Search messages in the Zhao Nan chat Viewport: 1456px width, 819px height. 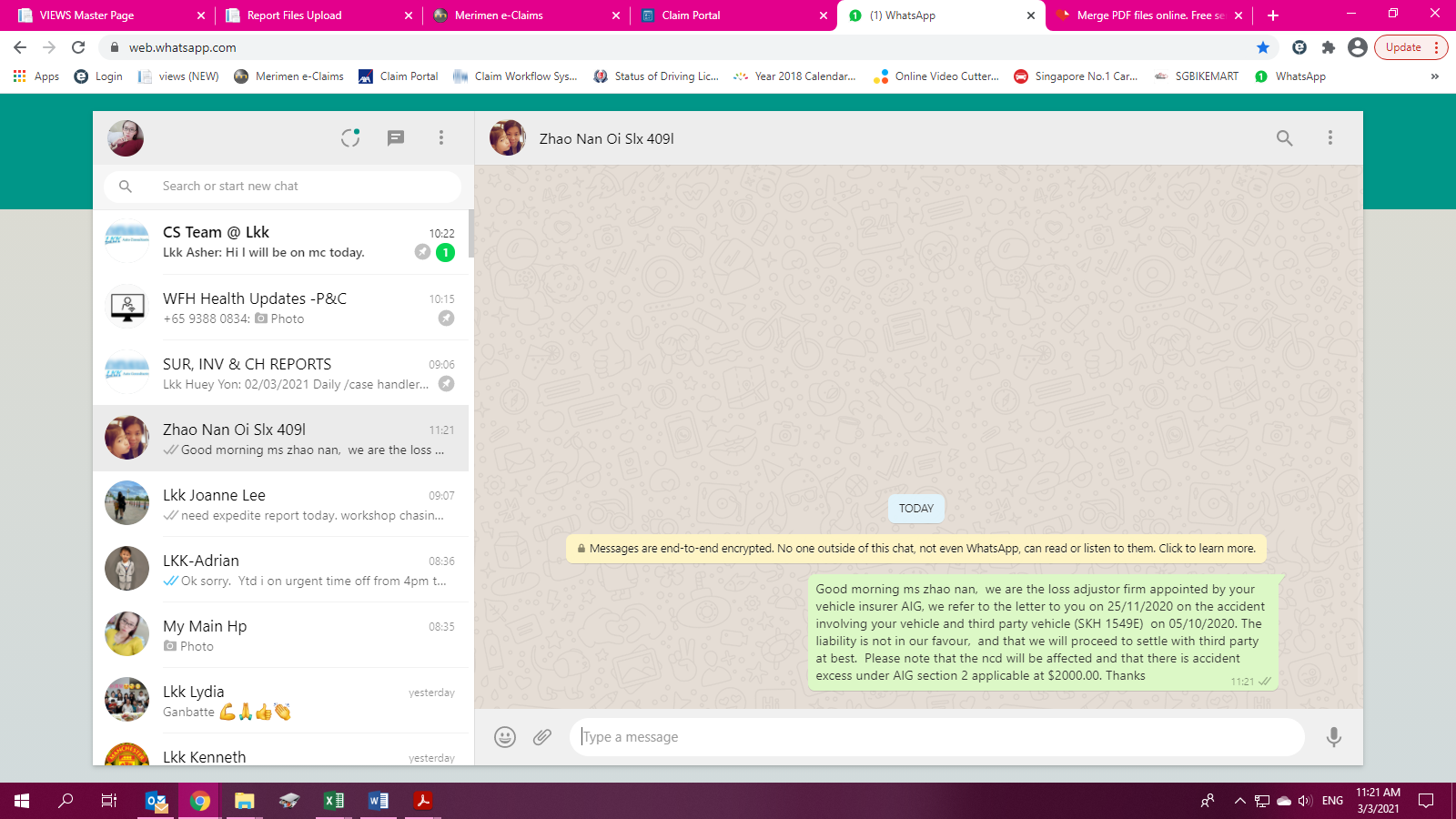coord(1284,138)
